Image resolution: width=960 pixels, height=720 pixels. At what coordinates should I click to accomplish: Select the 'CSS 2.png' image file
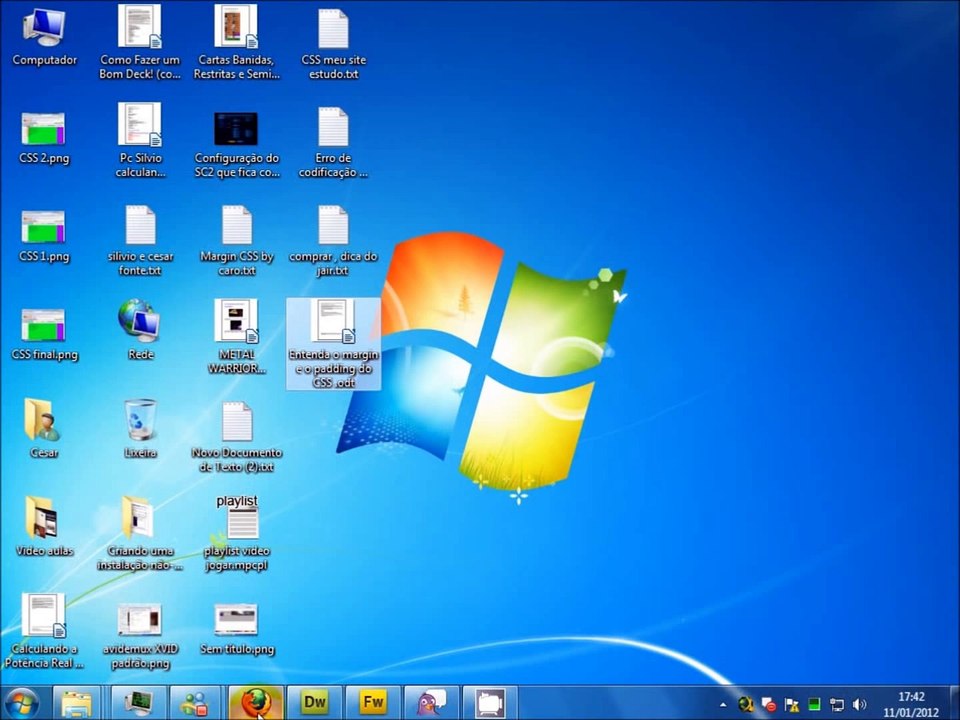(x=44, y=138)
